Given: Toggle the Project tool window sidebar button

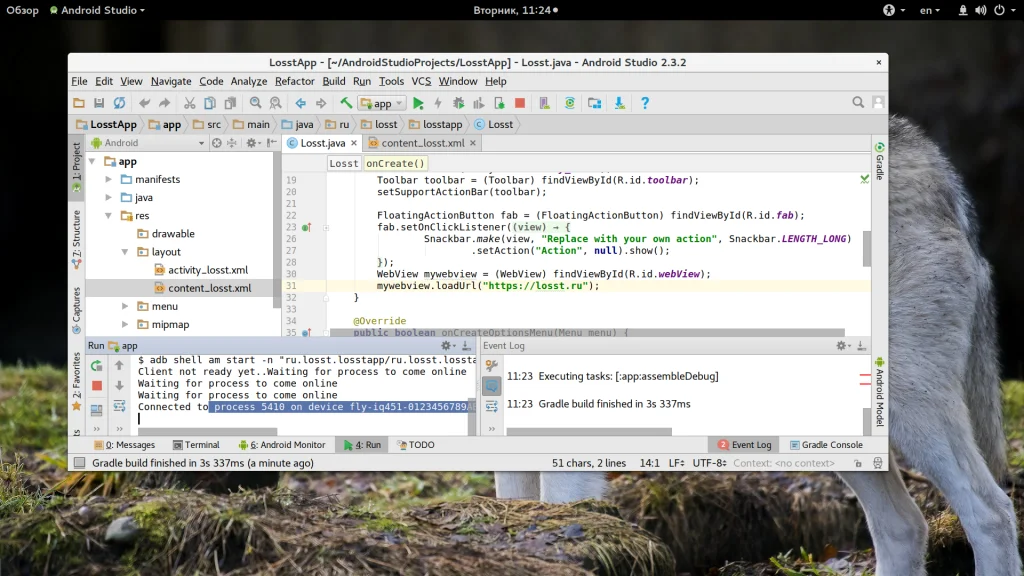Looking at the screenshot, I should [76, 167].
